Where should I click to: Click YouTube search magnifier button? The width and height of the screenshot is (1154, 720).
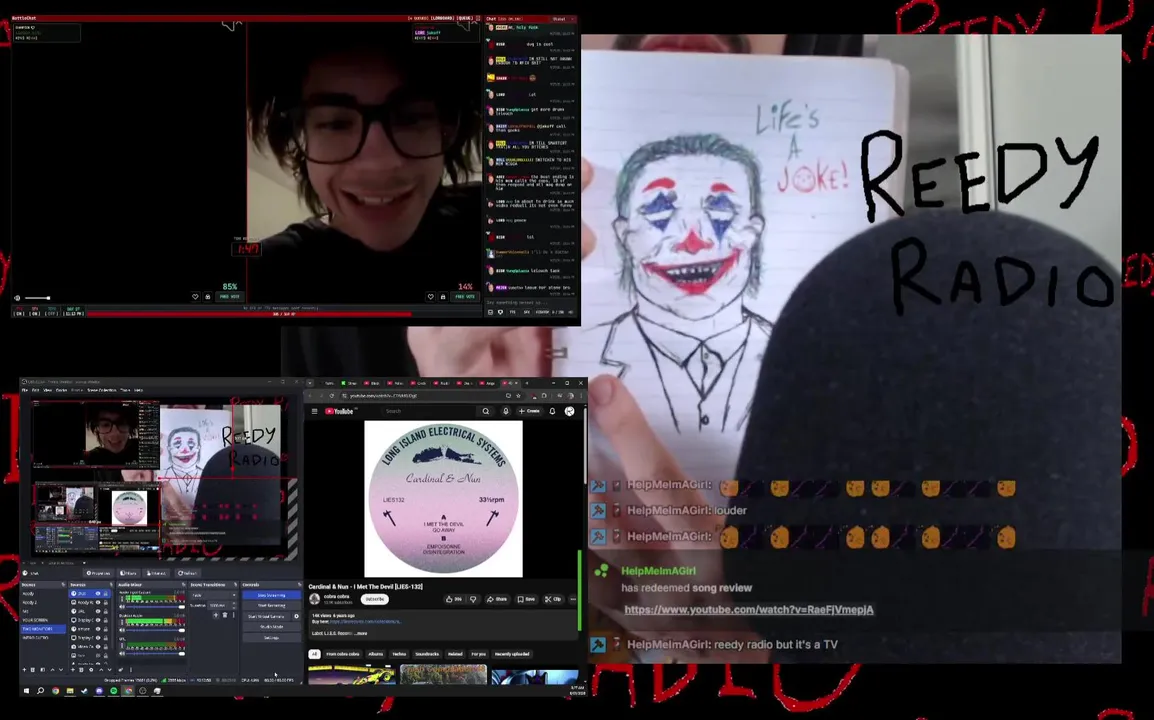(486, 412)
